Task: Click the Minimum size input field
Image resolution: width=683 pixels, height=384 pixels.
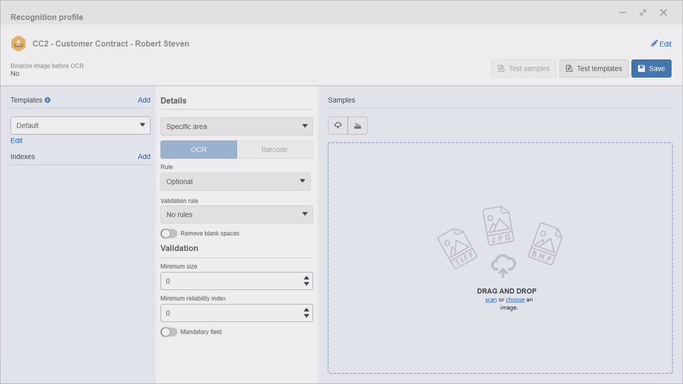Action: pos(237,281)
